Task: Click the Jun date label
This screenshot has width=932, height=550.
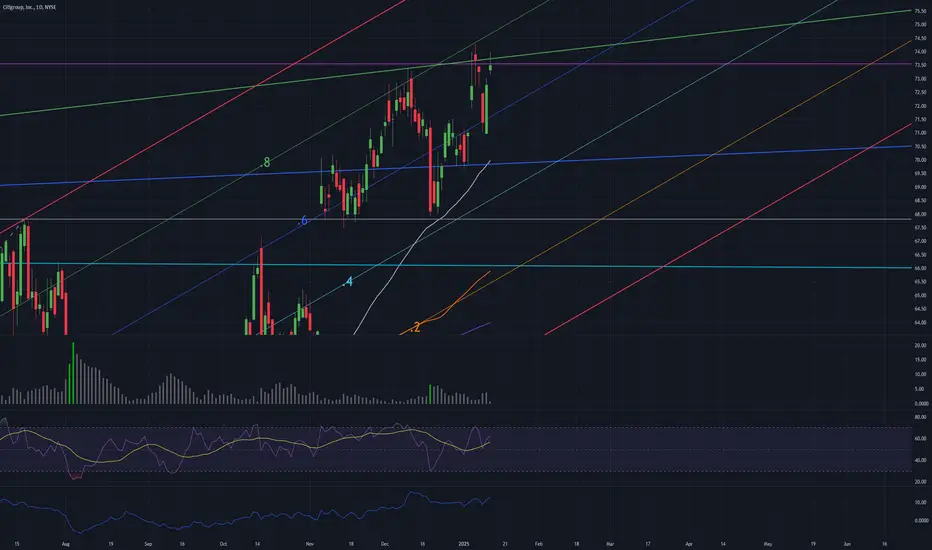Action: tap(847, 544)
